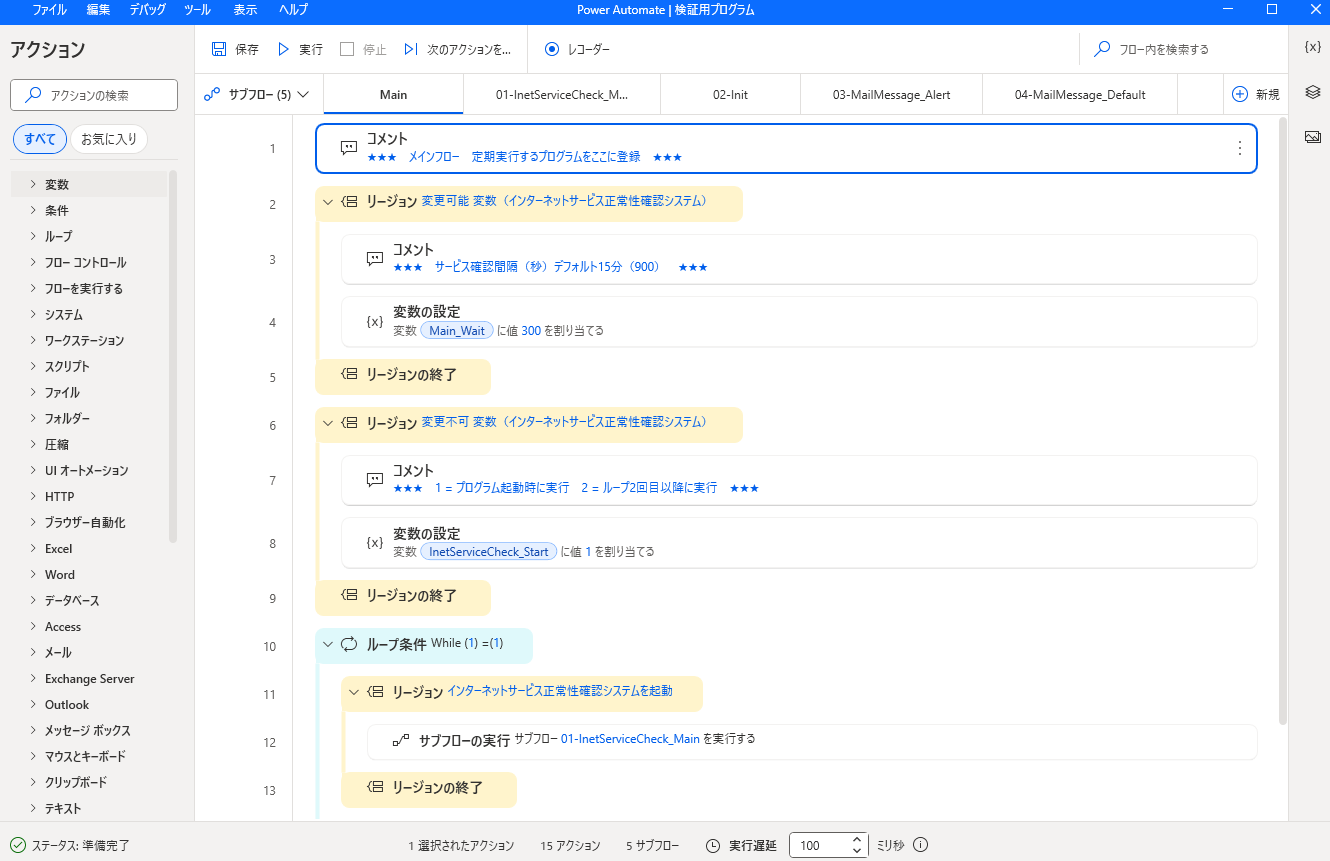
Task: Open the 編集 menu
Action: [x=98, y=10]
